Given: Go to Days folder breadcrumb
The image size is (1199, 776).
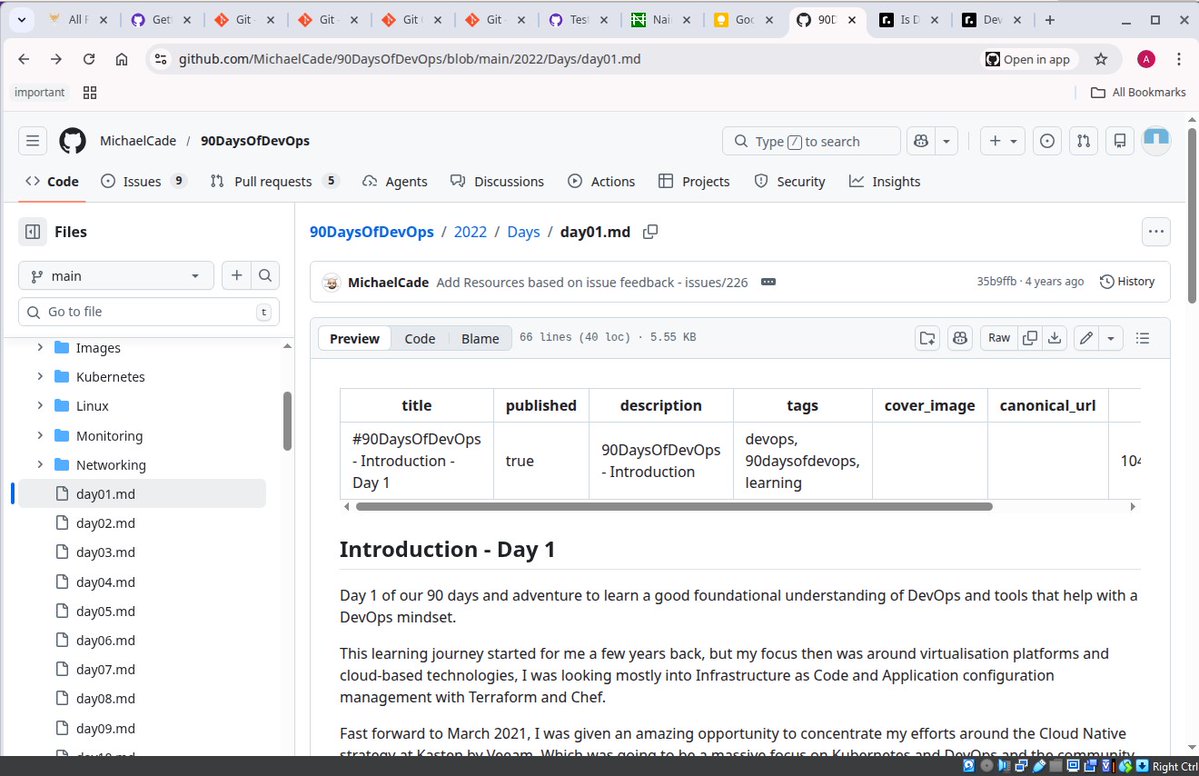Looking at the screenshot, I should (523, 232).
